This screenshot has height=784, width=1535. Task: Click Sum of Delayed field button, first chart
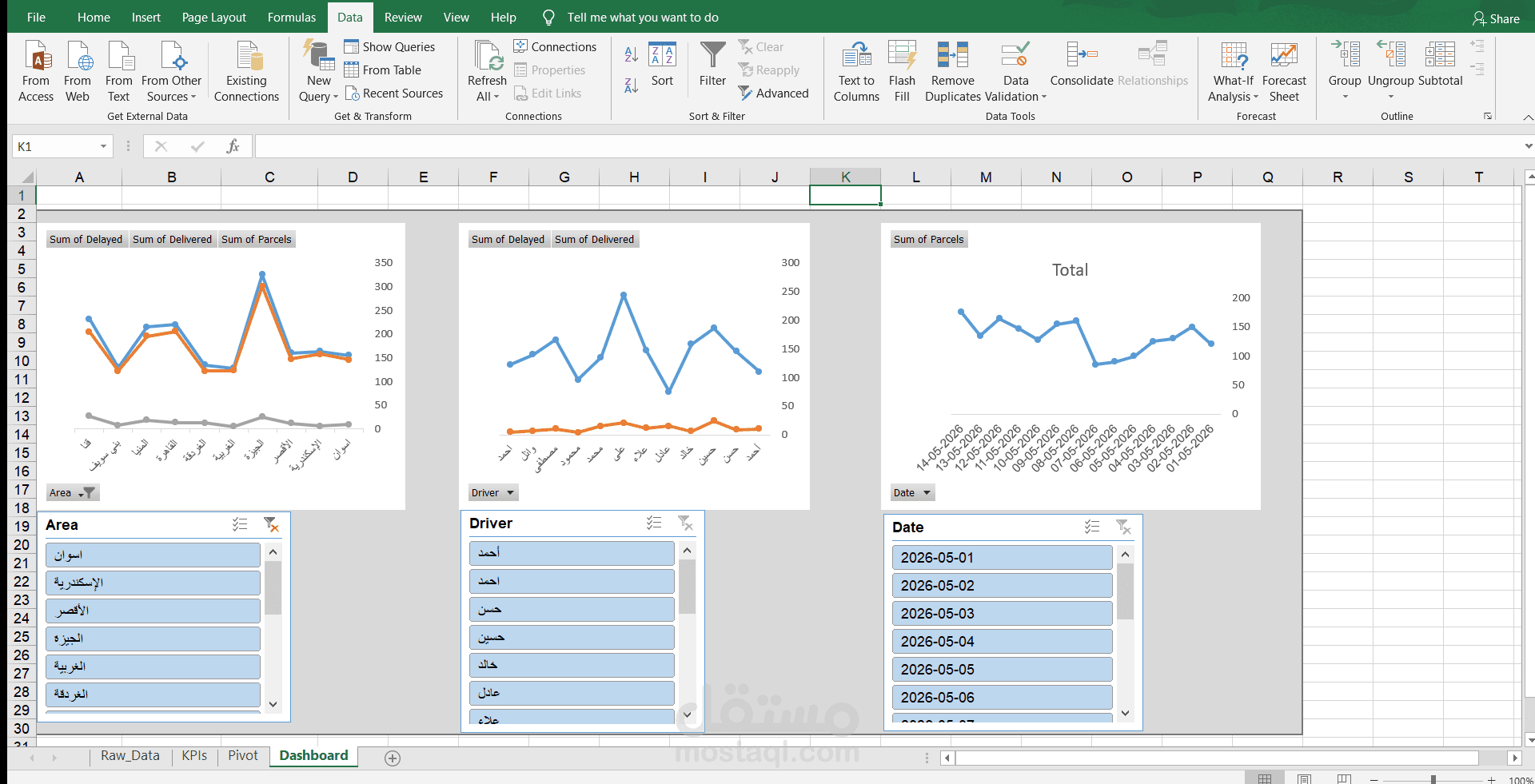[86, 240]
